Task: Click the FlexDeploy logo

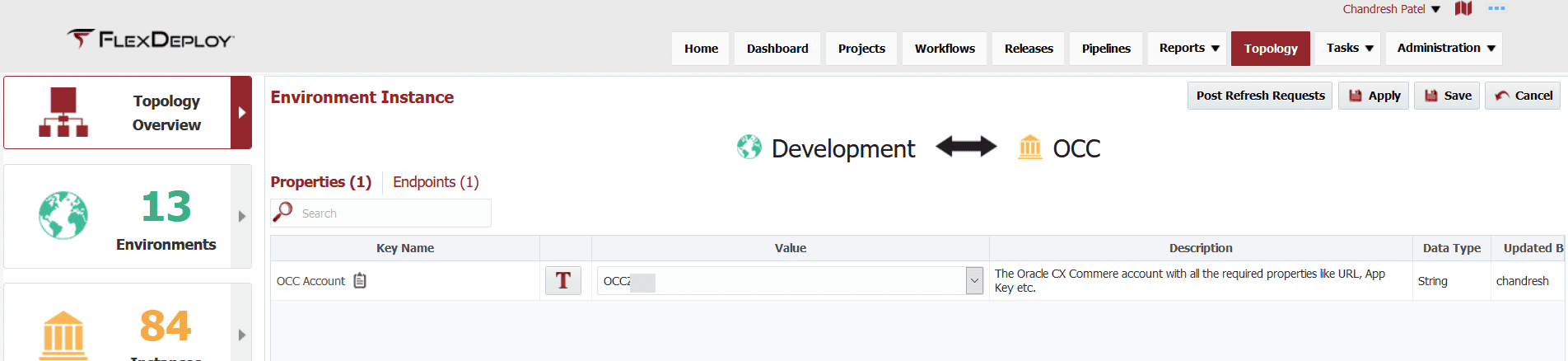Action: click(151, 39)
